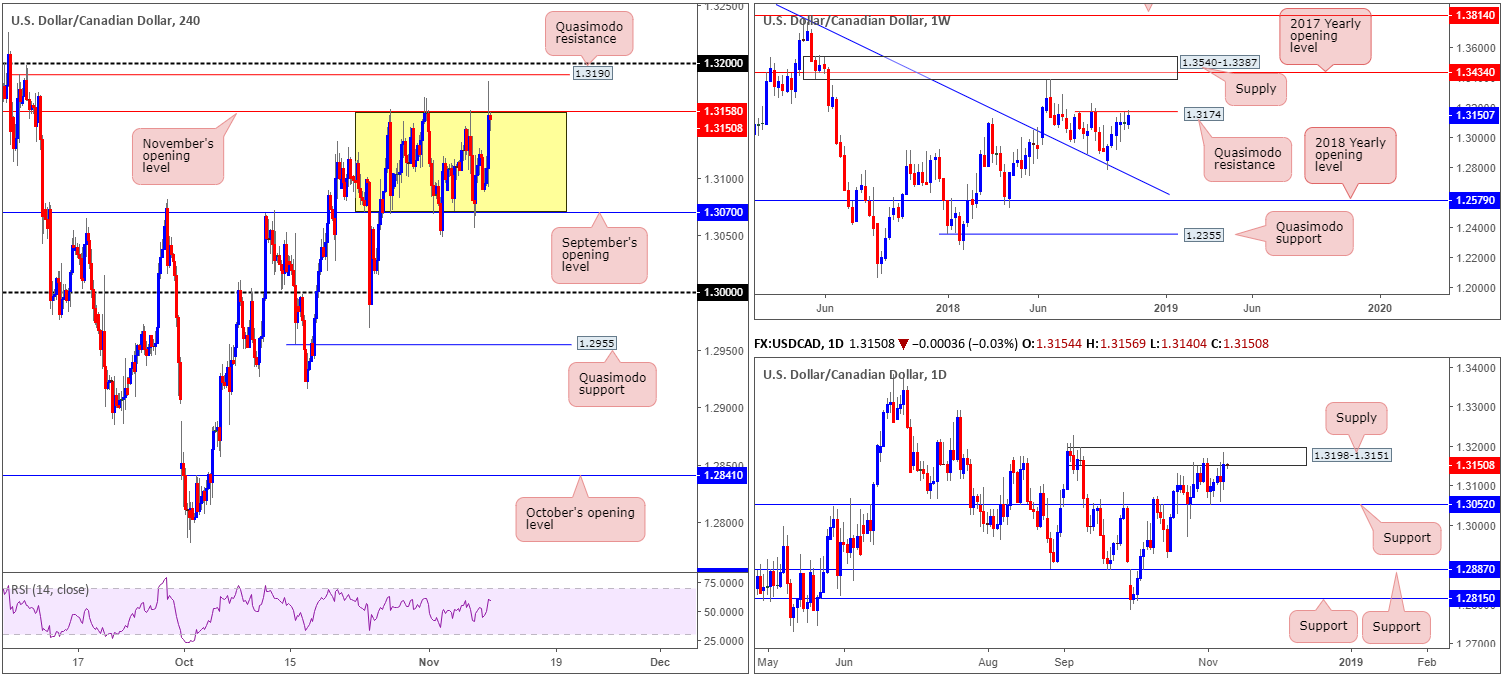Select the 1.32000 level on the 240 price axis
This screenshot has width=1506, height=680.
(x=721, y=62)
